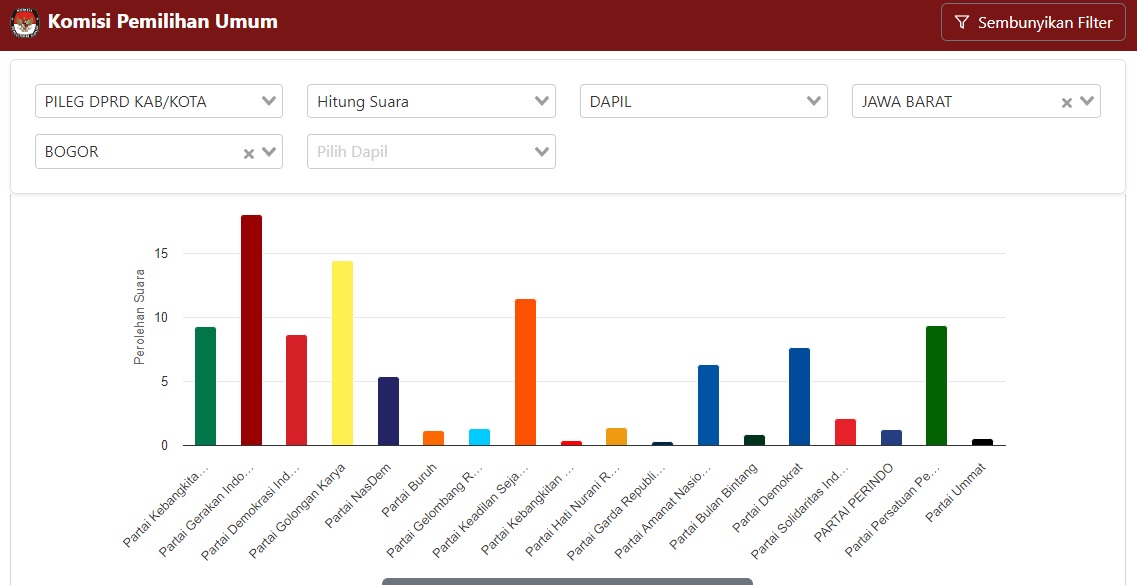Open the Hitung Suara dropdown
Image resolution: width=1137 pixels, height=585 pixels.
[x=431, y=101]
